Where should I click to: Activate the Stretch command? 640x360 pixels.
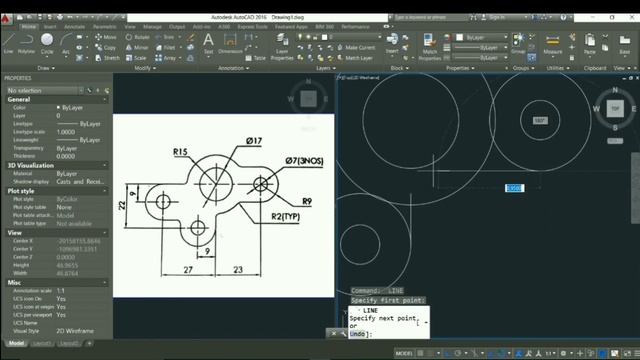pyautogui.click(x=107, y=58)
